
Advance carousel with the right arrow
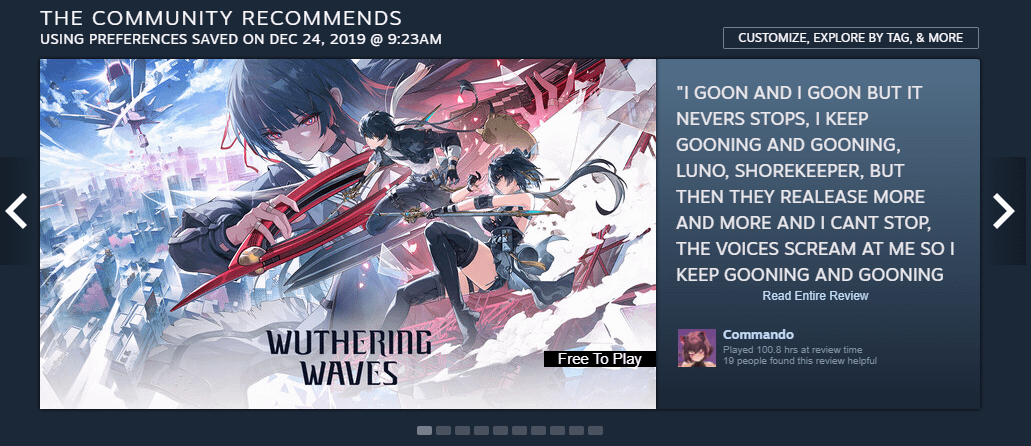pyautogui.click(x=1004, y=211)
